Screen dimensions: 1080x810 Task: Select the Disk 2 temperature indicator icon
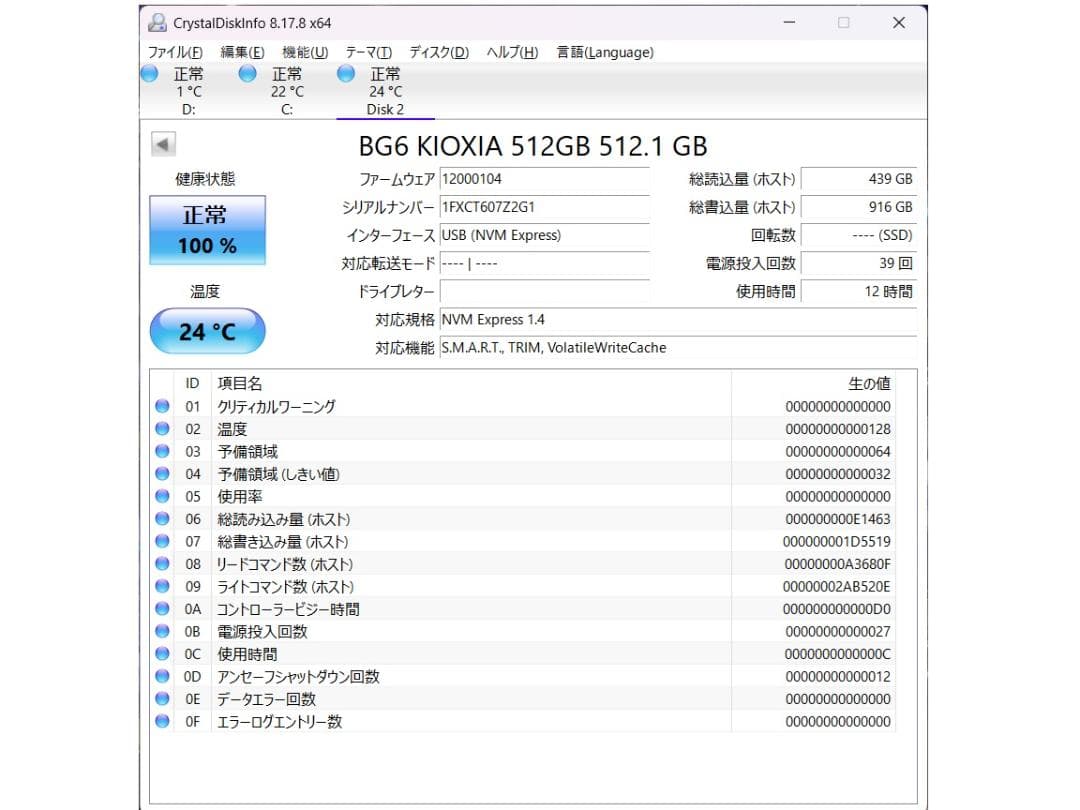pos(345,74)
